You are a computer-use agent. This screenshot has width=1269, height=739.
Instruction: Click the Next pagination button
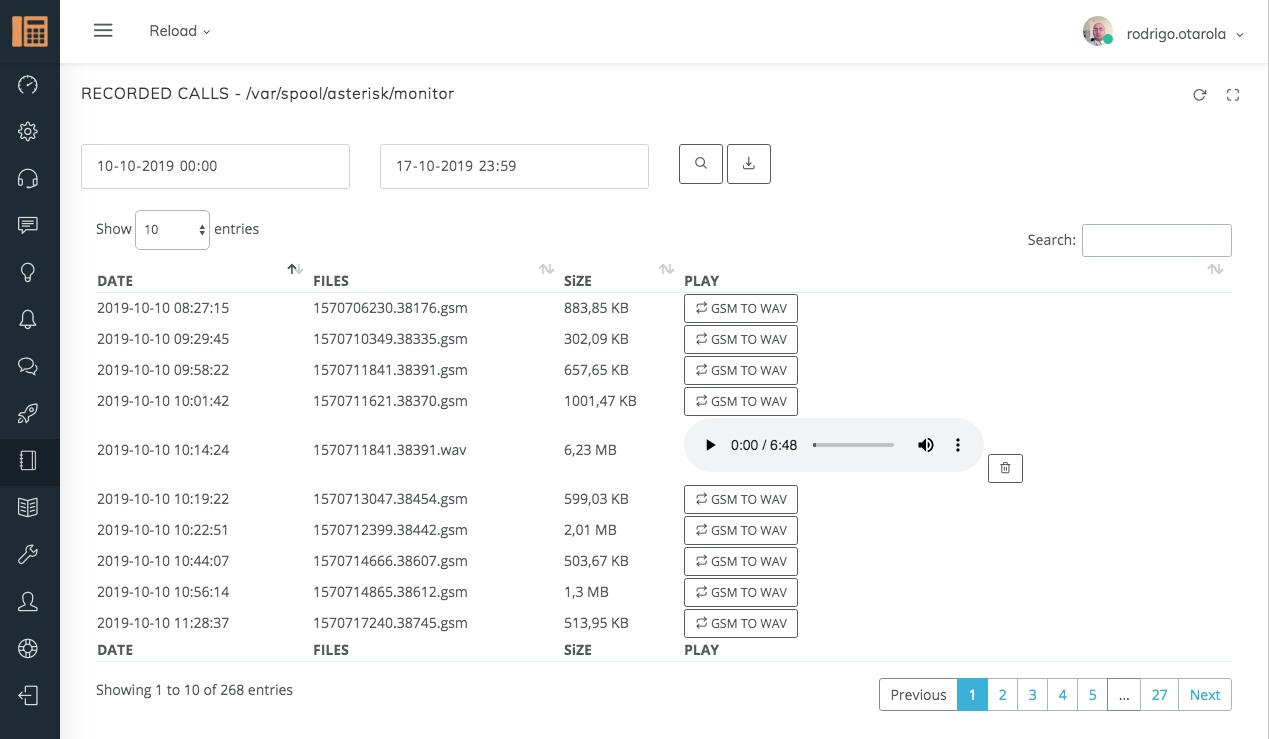click(x=1205, y=695)
